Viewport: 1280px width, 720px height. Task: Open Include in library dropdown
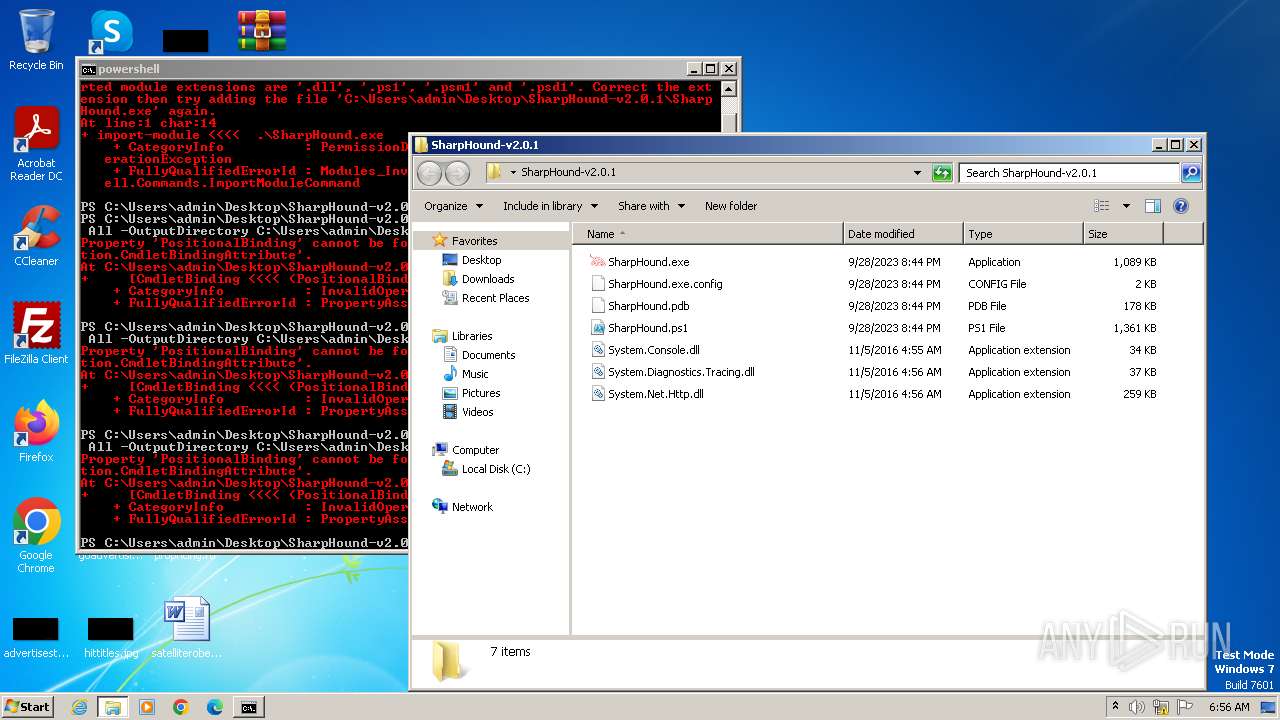click(x=550, y=206)
